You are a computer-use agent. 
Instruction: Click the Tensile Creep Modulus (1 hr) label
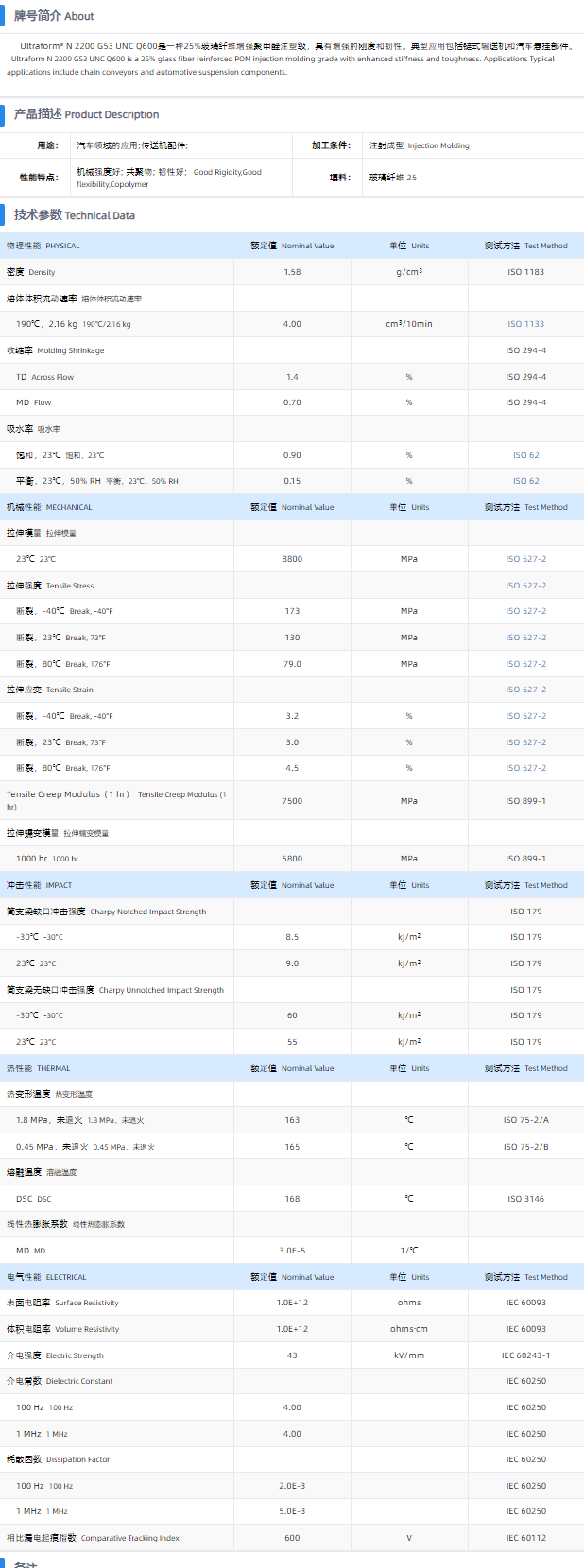pos(116,800)
